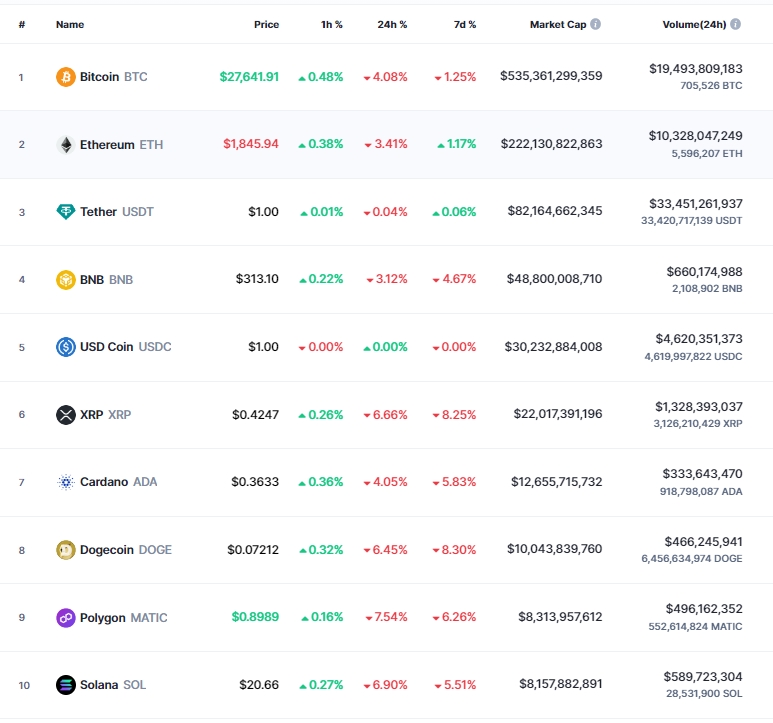Screen dimensions: 773x723
Task: Open the Volume(24h) info tooltip icon
Action: (x=736, y=24)
